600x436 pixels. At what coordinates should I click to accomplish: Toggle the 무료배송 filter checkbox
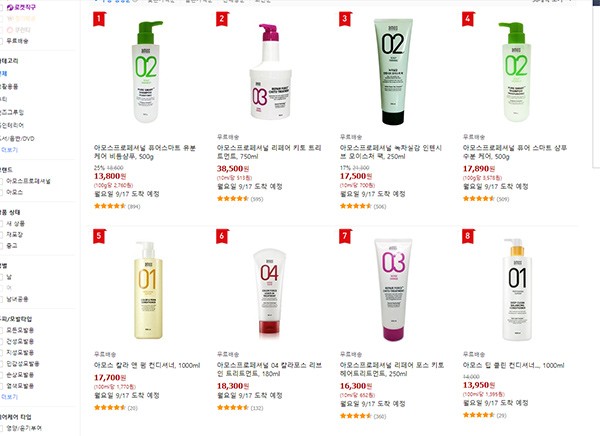point(1,41)
